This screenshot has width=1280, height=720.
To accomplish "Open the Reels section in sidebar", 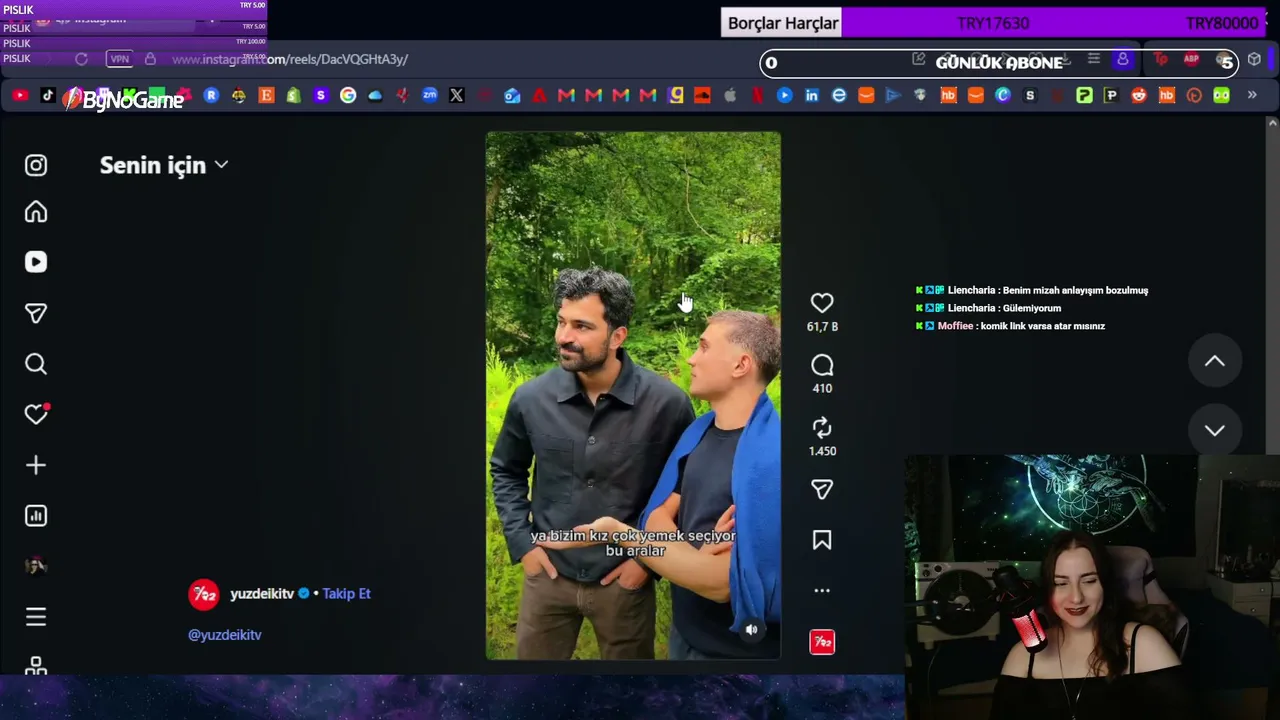I will pos(36,262).
